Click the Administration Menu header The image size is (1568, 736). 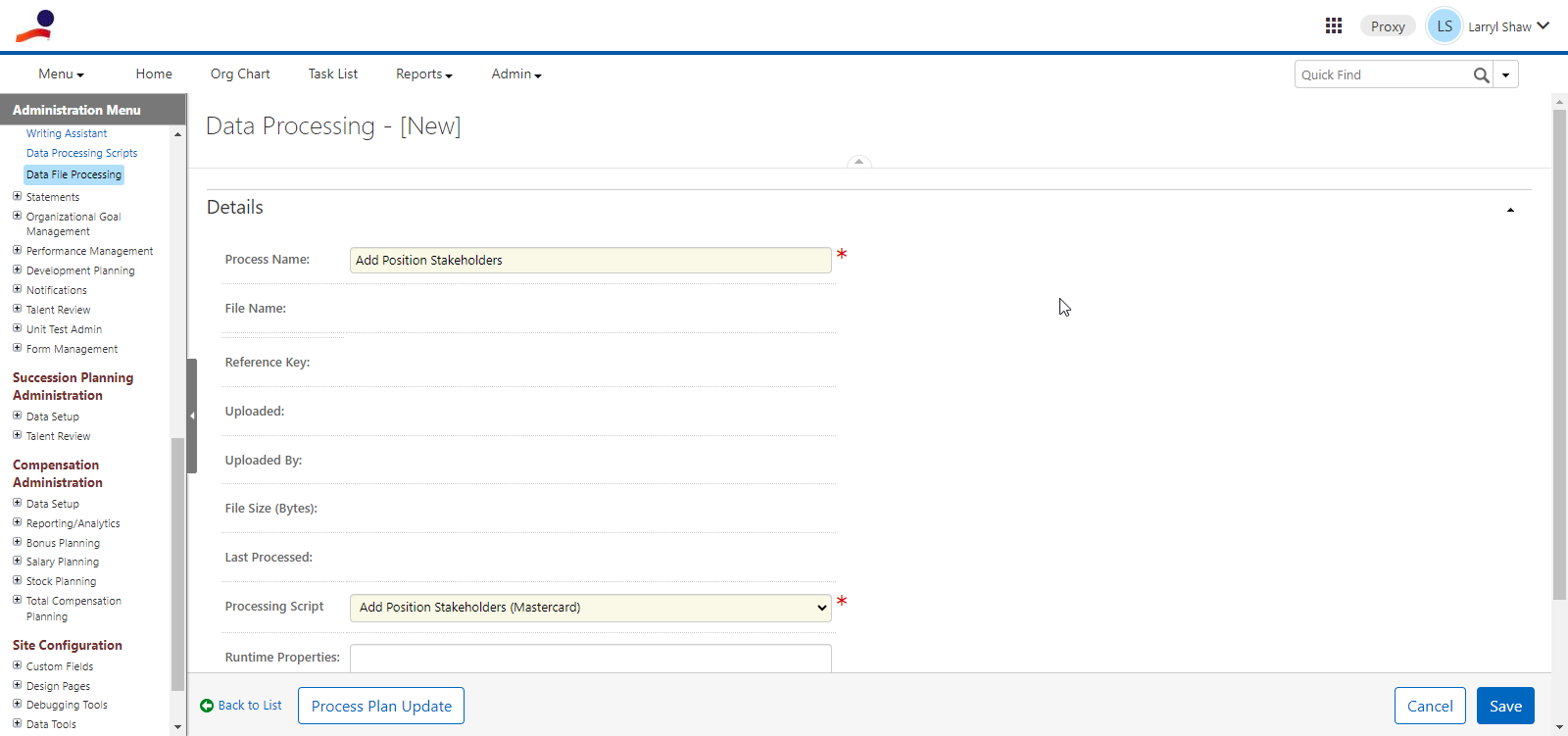(x=93, y=110)
